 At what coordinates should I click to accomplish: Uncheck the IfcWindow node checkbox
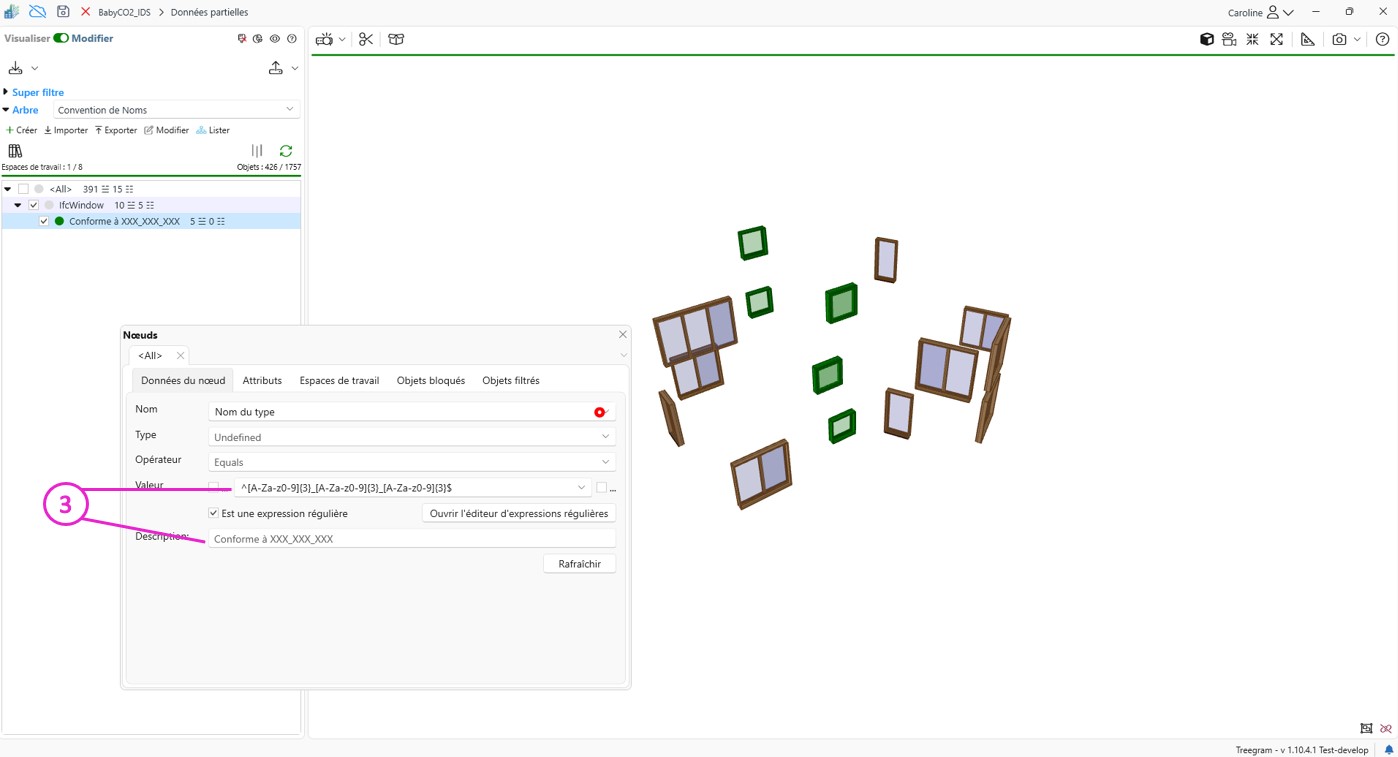pyautogui.click(x=33, y=205)
